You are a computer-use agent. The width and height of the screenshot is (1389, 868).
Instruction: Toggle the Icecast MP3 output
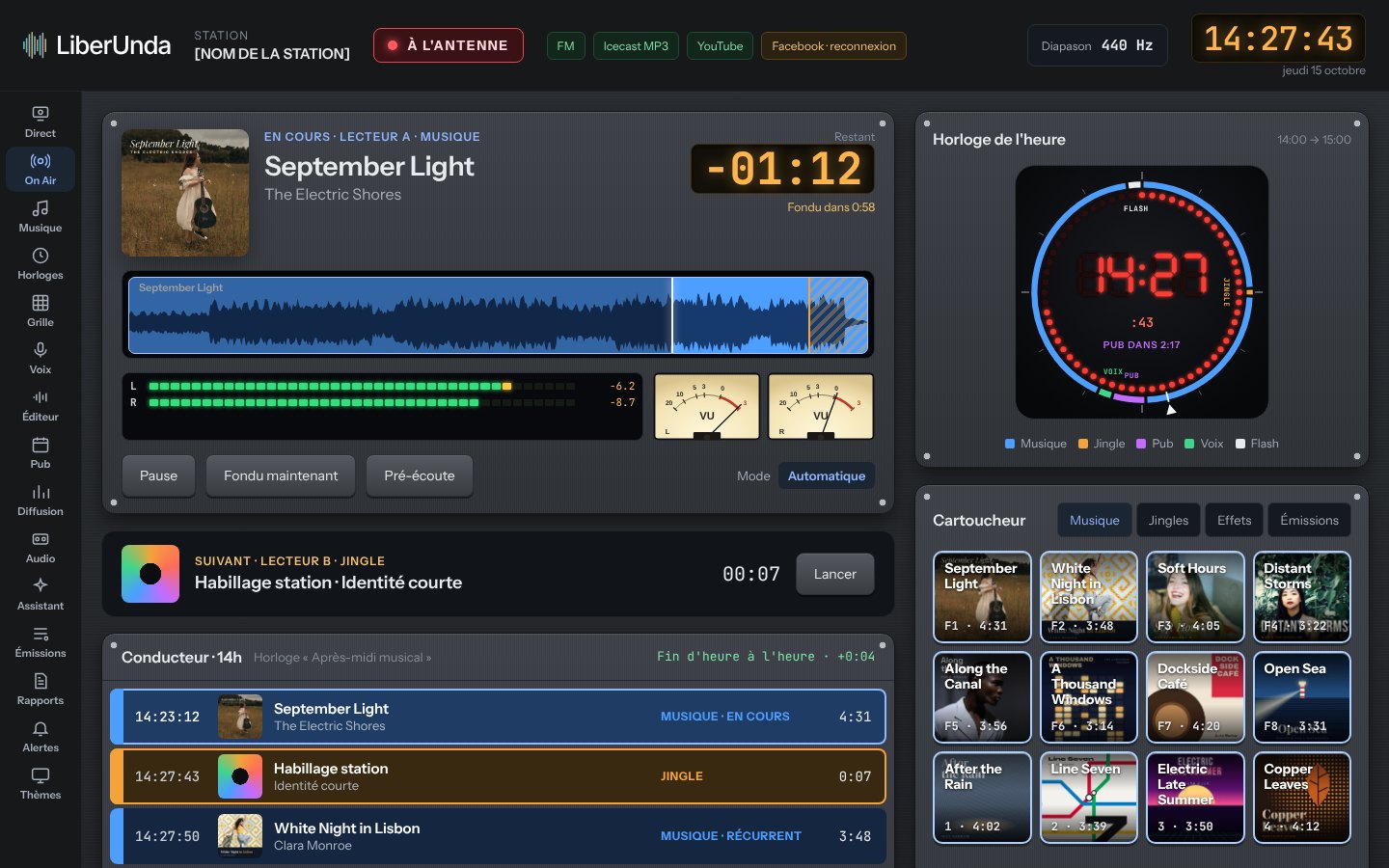click(636, 45)
